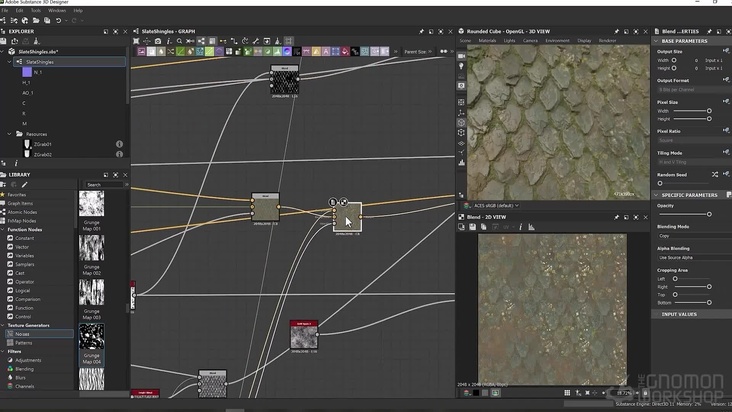Open the Help menu
The image size is (732, 412).
coord(78,10)
